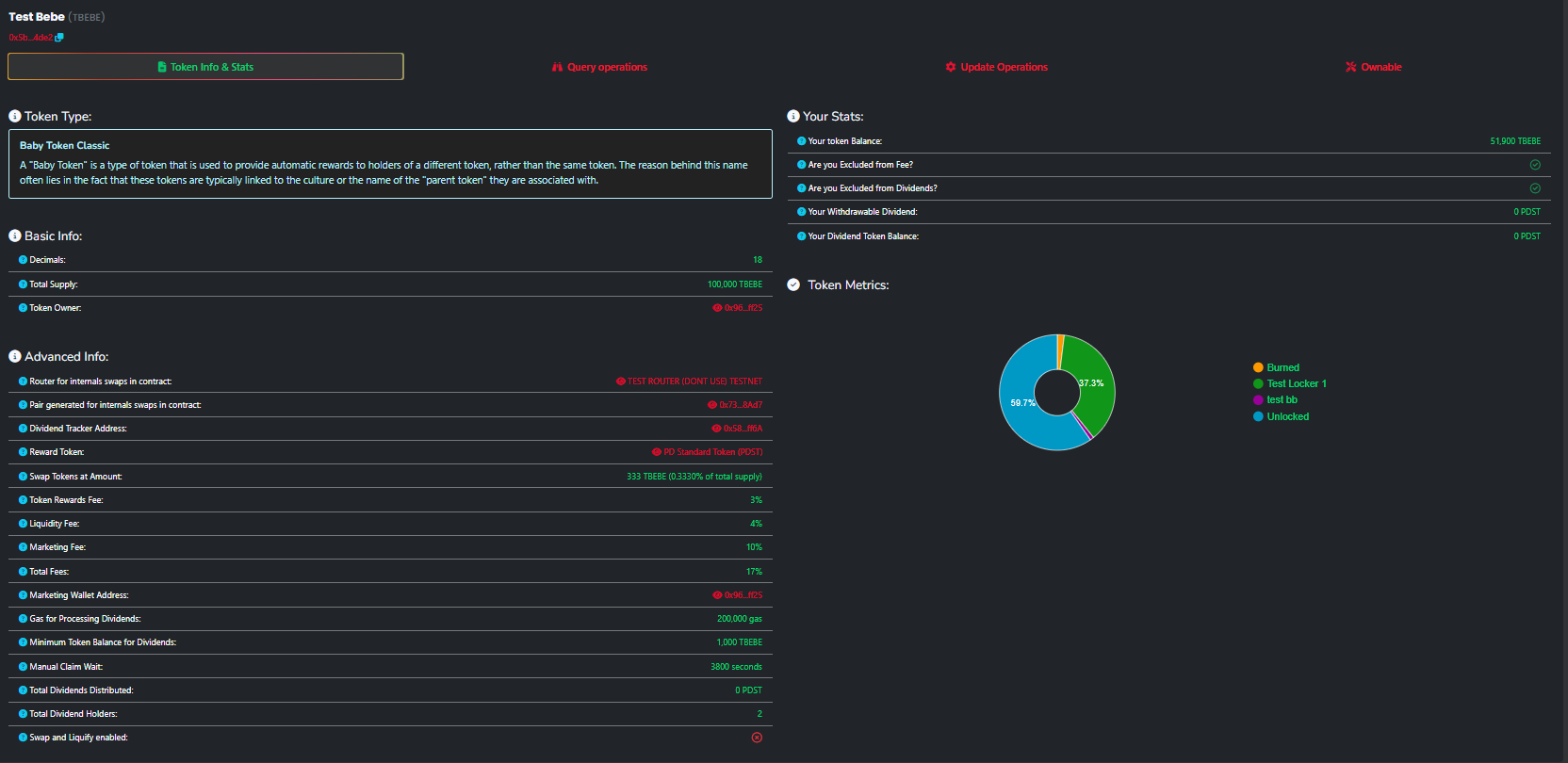1568x763 pixels.
Task: Click the help icon beside Marketing Fee
Action: tap(23, 547)
